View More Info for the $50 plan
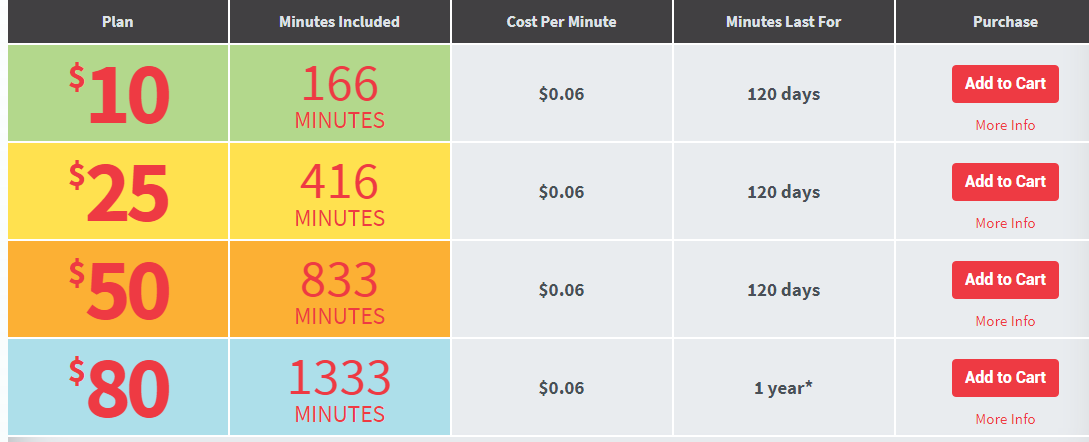Viewport: 1089px width, 442px height. [1005, 322]
